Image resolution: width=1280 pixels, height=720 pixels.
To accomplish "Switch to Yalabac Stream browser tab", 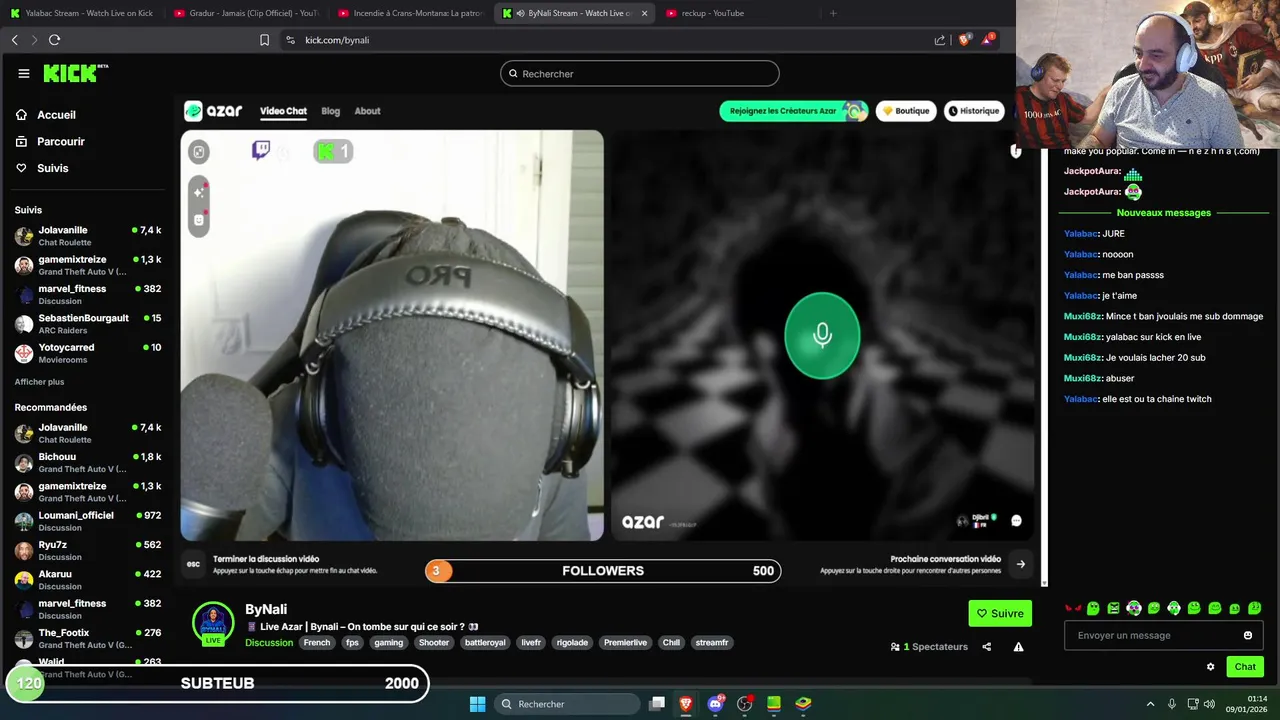I will [x=81, y=13].
